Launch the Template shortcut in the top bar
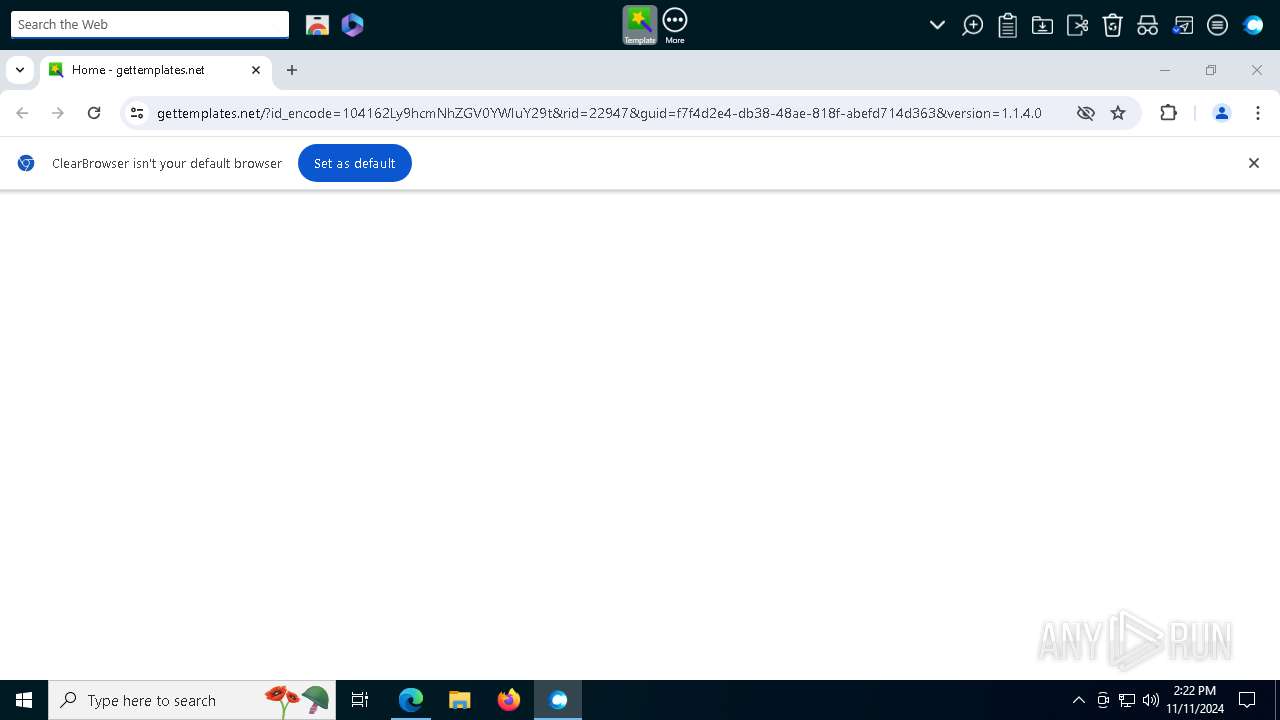 click(x=640, y=25)
